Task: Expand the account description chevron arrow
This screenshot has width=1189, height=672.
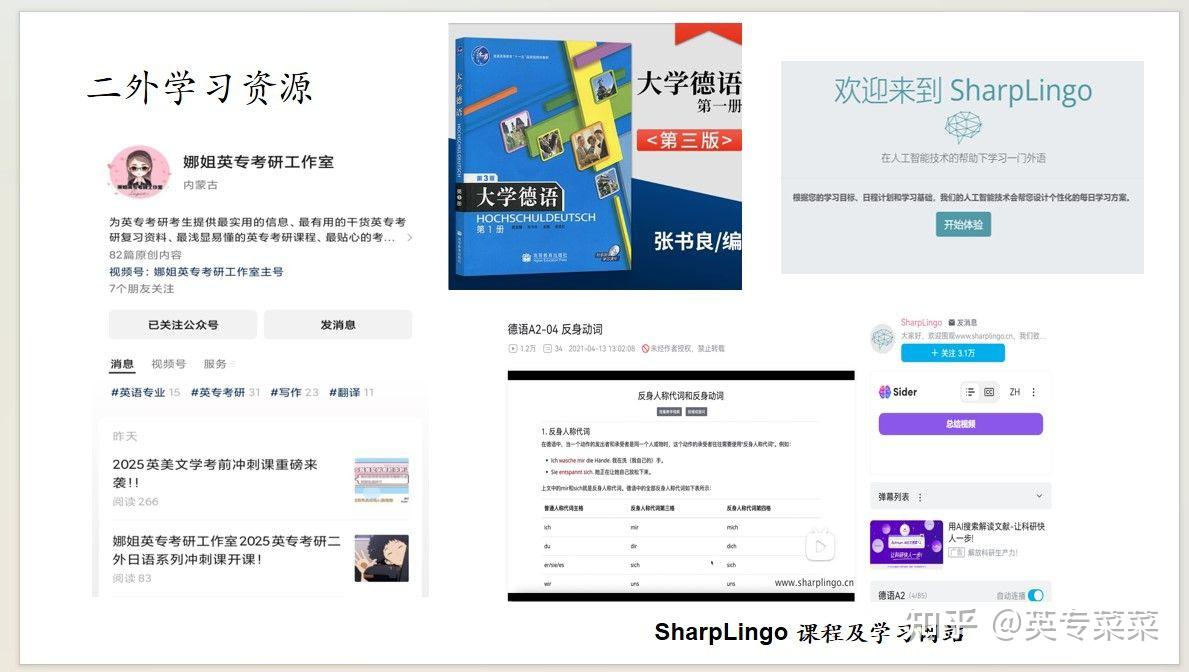Action: click(x=409, y=237)
